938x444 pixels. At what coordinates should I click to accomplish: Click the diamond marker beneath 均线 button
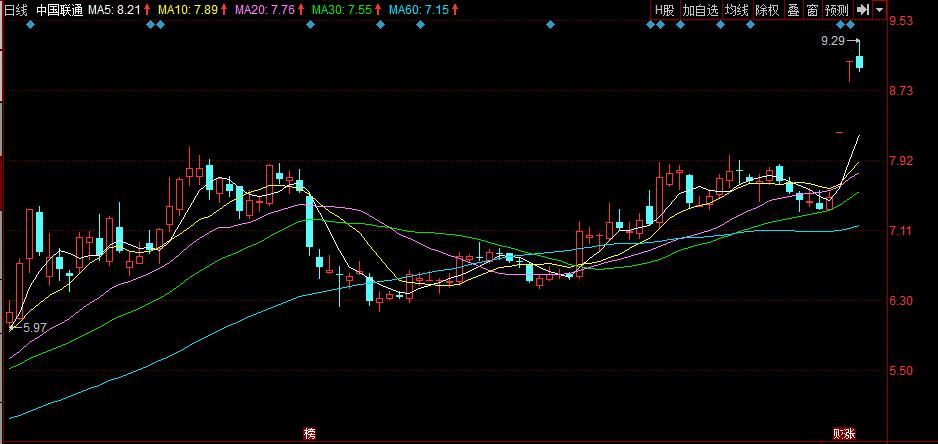tap(720, 25)
